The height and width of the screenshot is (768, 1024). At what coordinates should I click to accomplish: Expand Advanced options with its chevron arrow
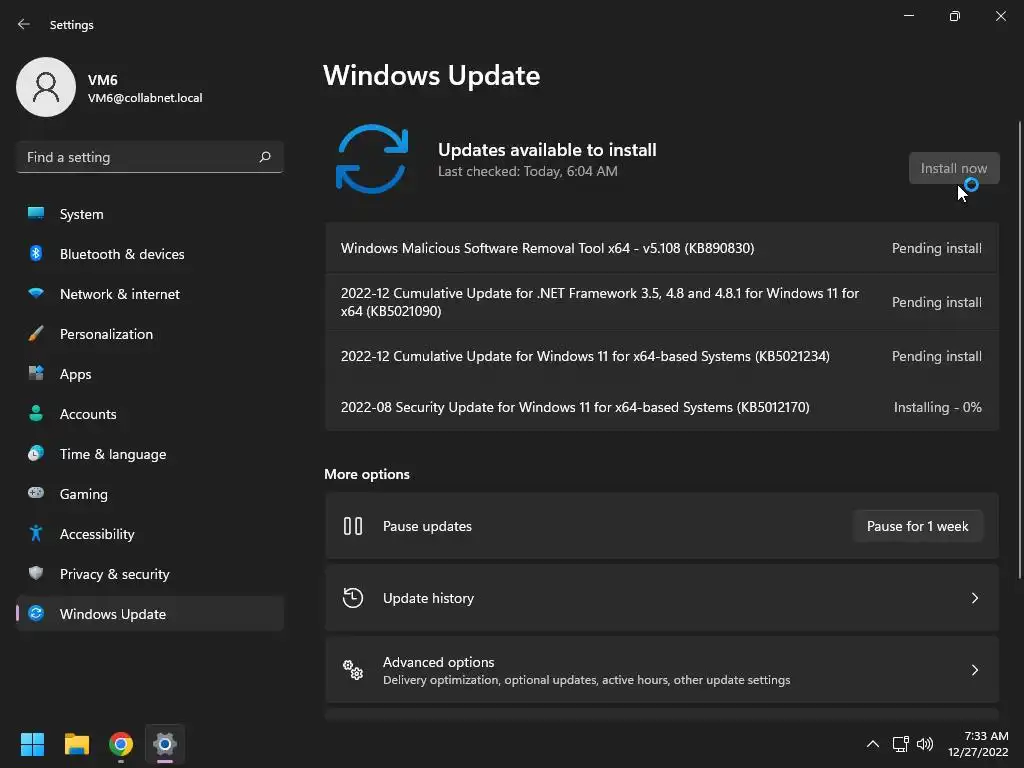coord(974,669)
